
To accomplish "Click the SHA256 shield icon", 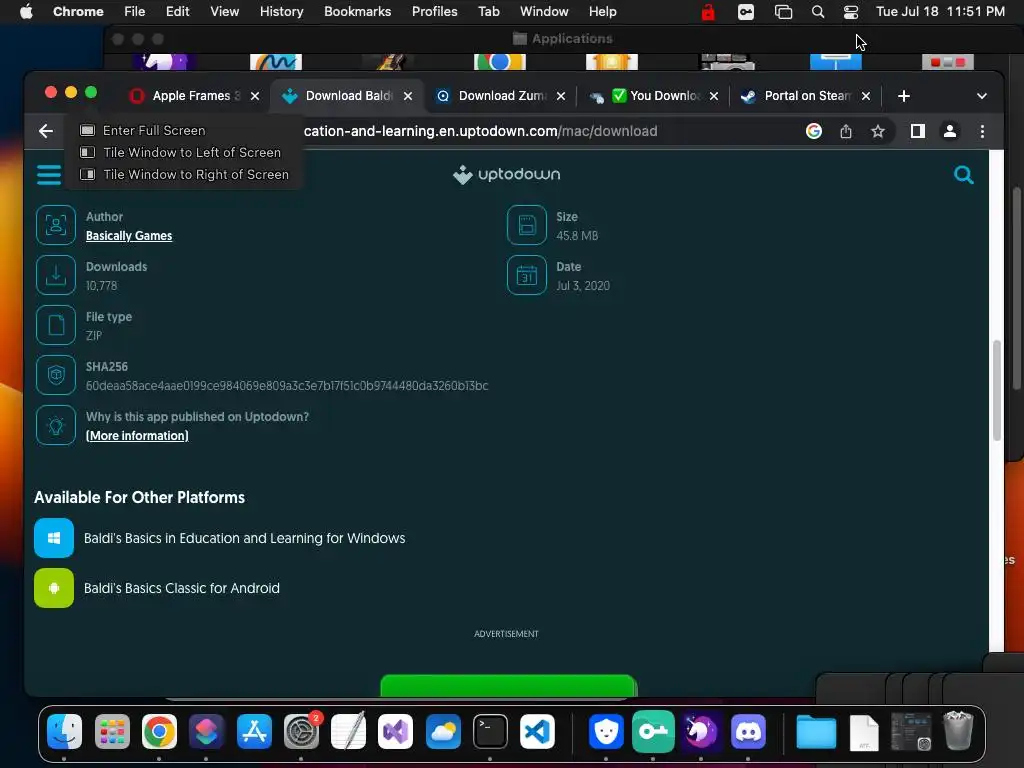I will (56, 376).
